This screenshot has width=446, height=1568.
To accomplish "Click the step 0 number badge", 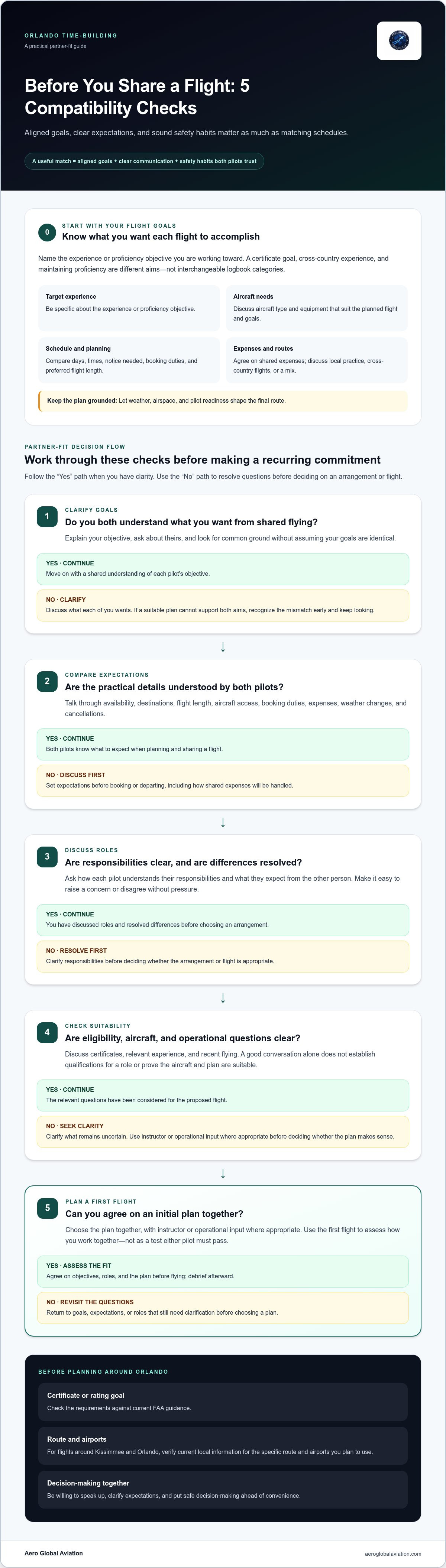I will tap(47, 232).
